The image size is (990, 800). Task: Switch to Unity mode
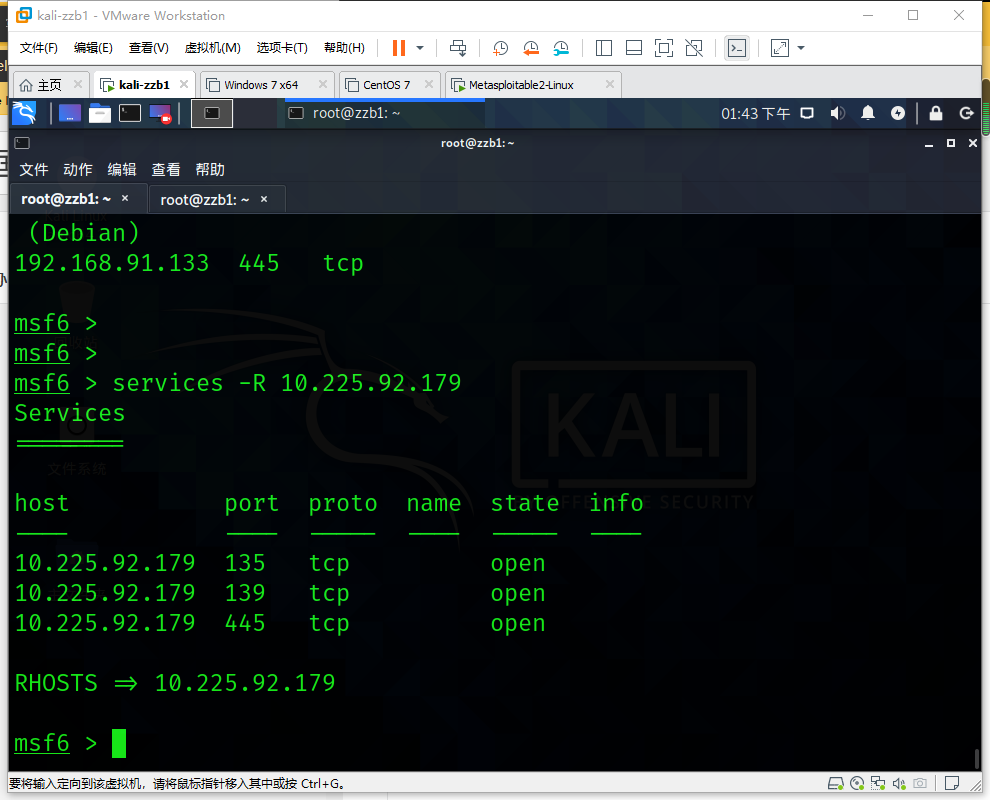pos(694,48)
